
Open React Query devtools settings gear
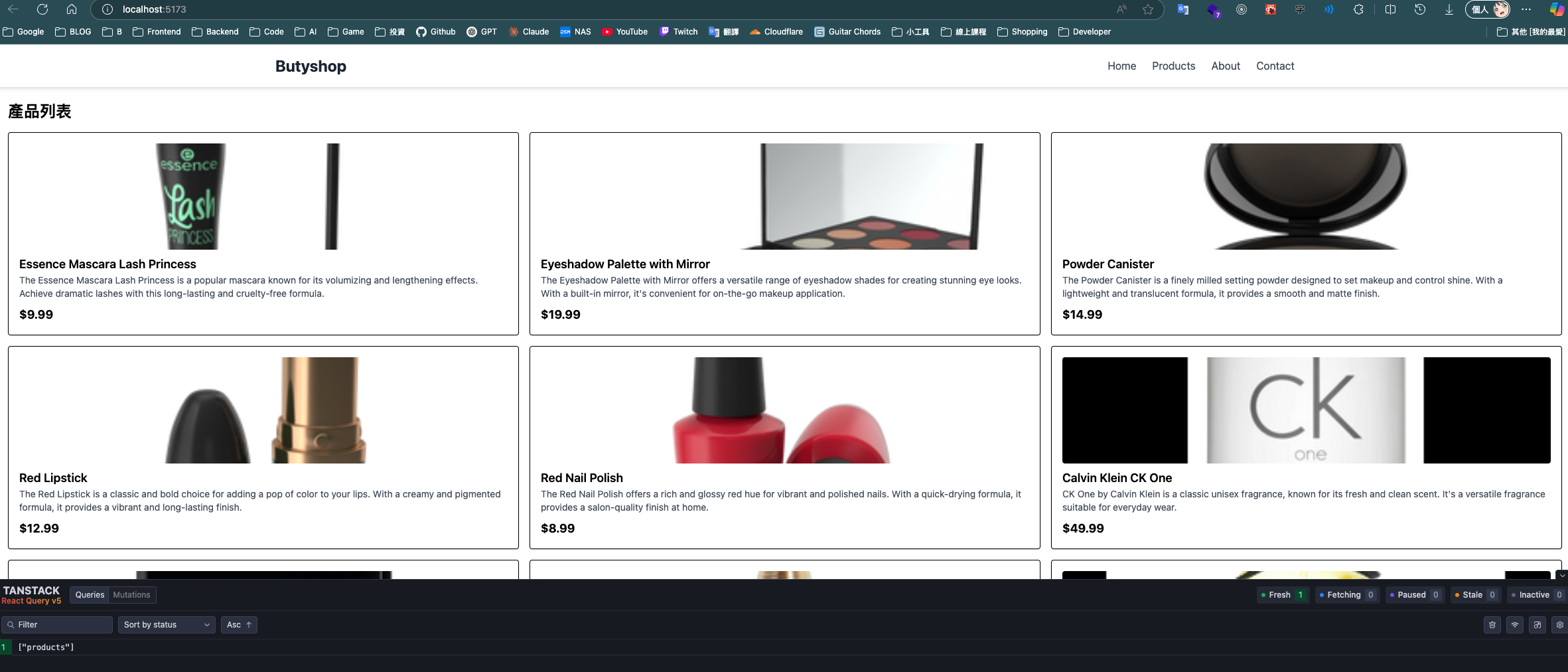(1559, 625)
